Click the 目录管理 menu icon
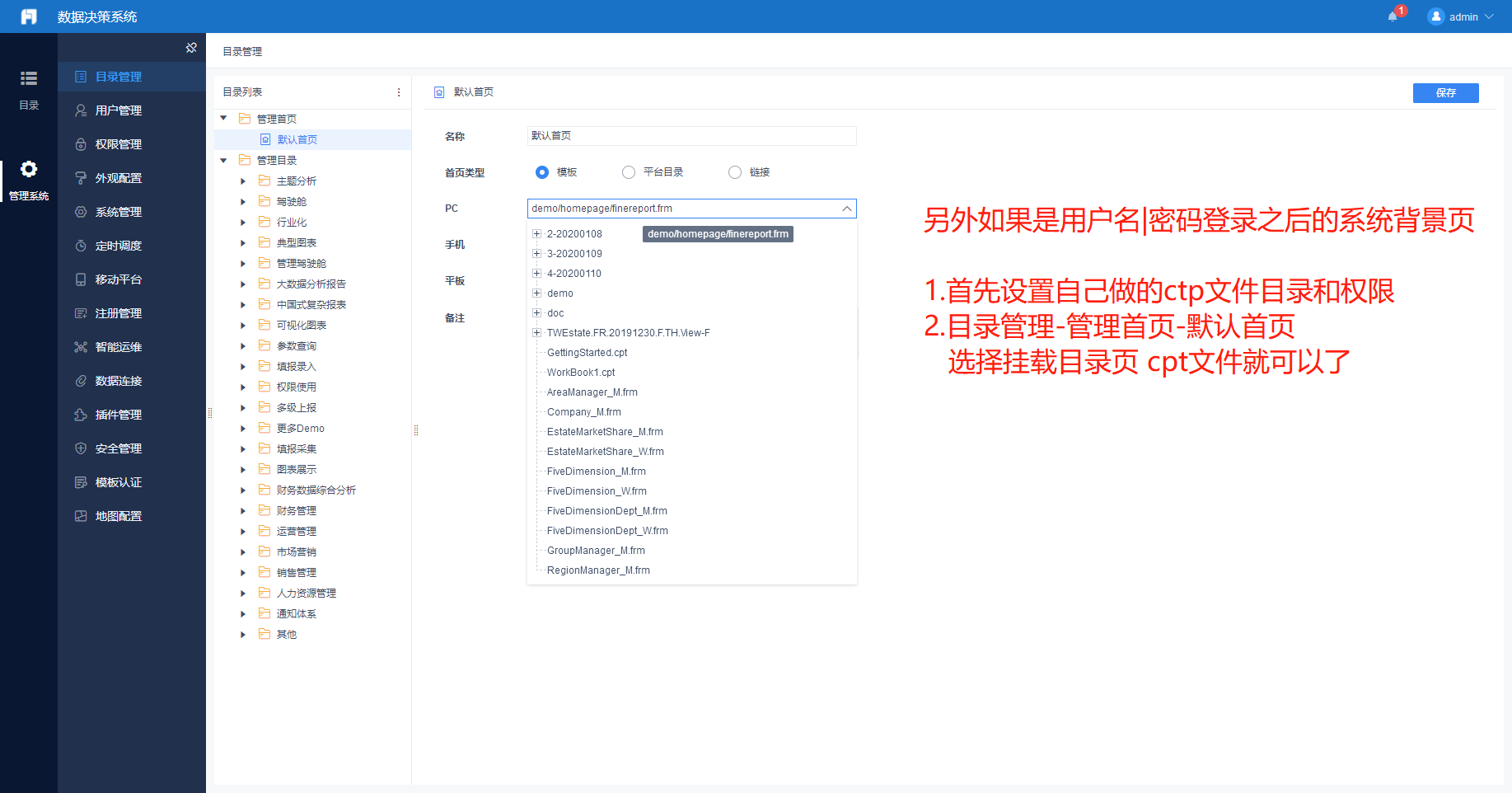Screen dimensions: 1512x793 pyautogui.click(x=81, y=77)
